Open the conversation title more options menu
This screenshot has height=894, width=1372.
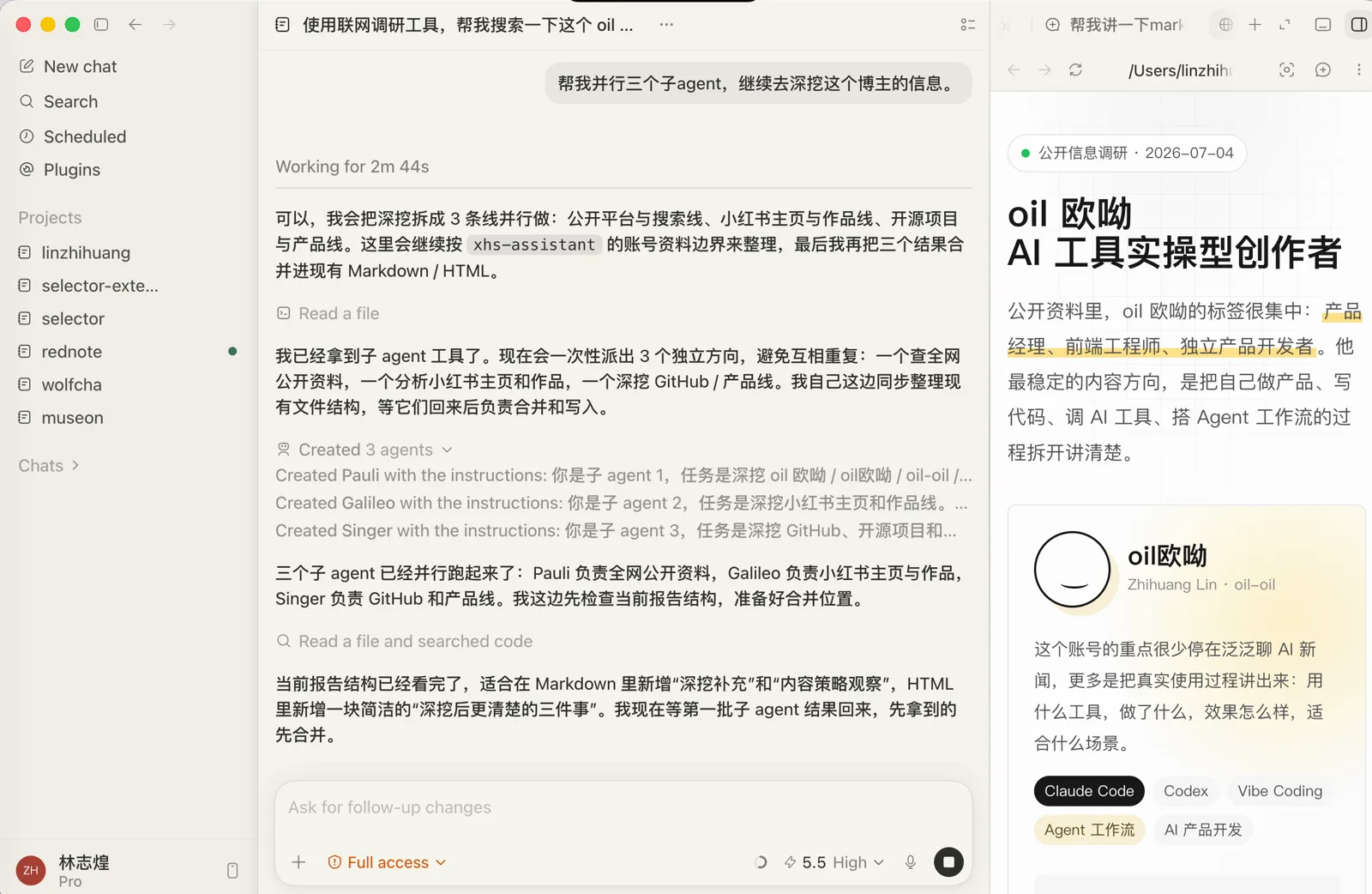(666, 25)
